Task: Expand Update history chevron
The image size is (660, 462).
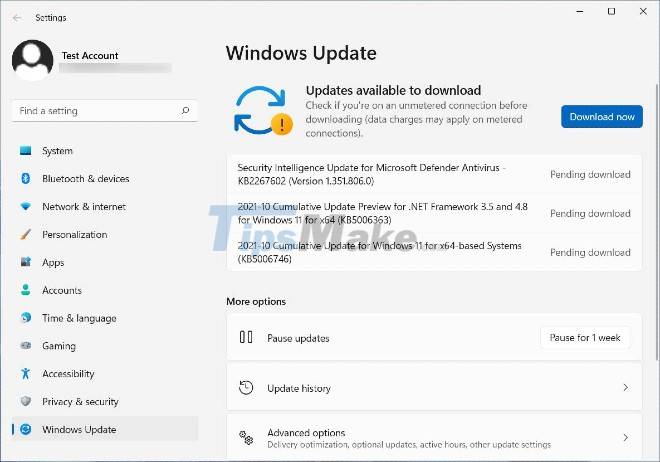Action: click(x=625, y=388)
